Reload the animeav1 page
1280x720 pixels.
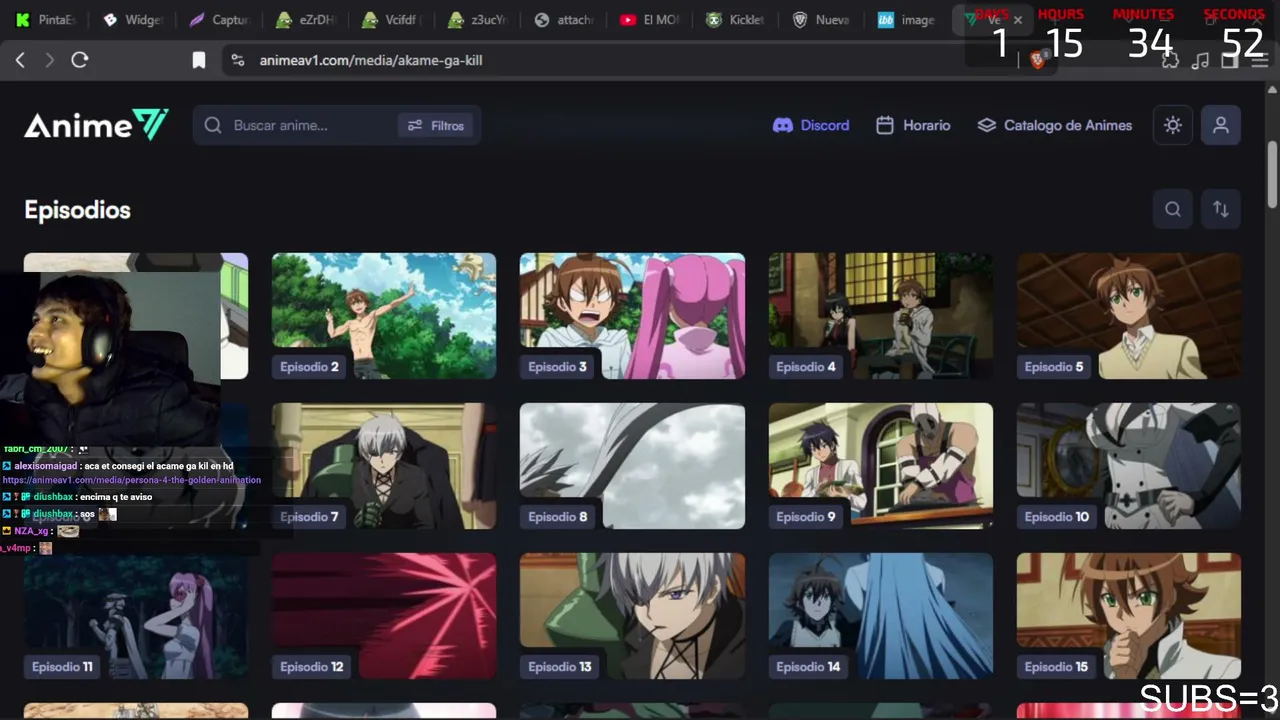80,60
